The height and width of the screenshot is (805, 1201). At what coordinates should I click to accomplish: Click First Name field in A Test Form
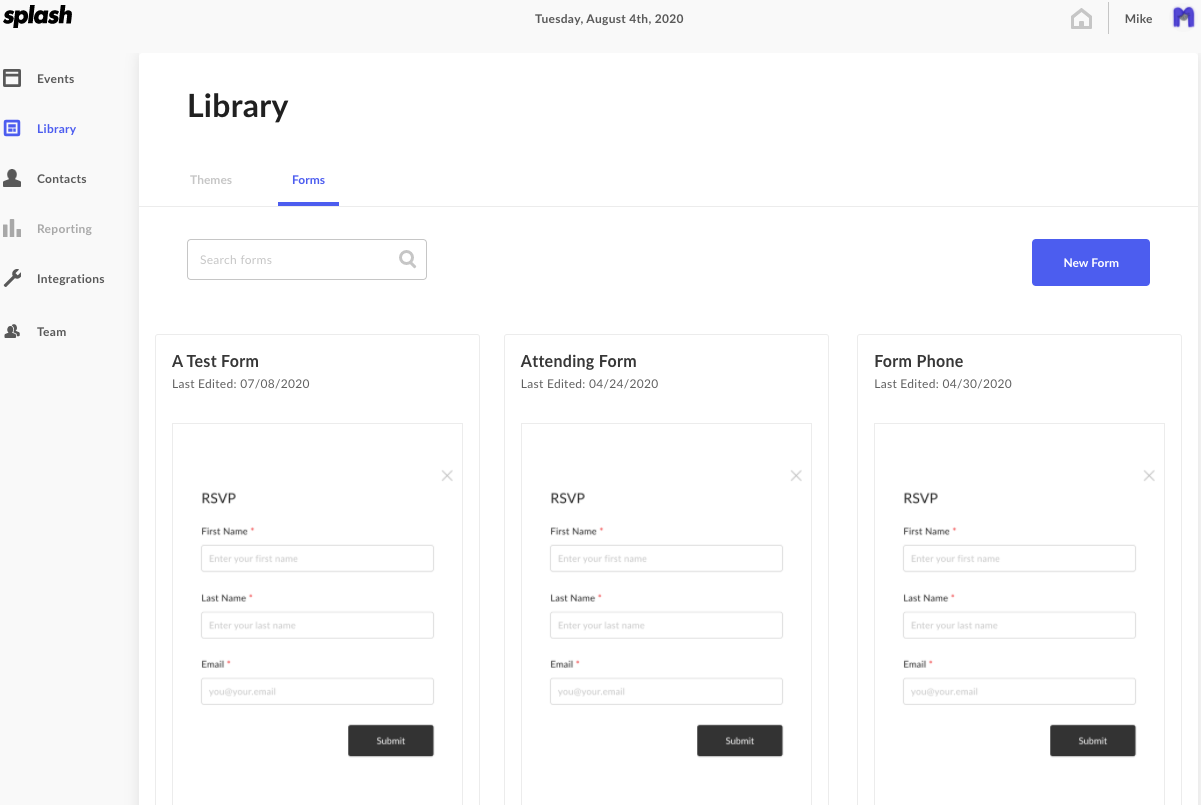317,558
